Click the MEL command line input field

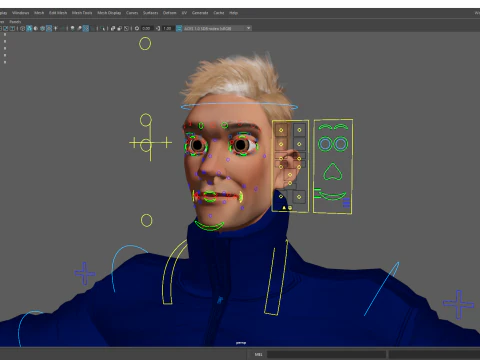click(x=326, y=354)
